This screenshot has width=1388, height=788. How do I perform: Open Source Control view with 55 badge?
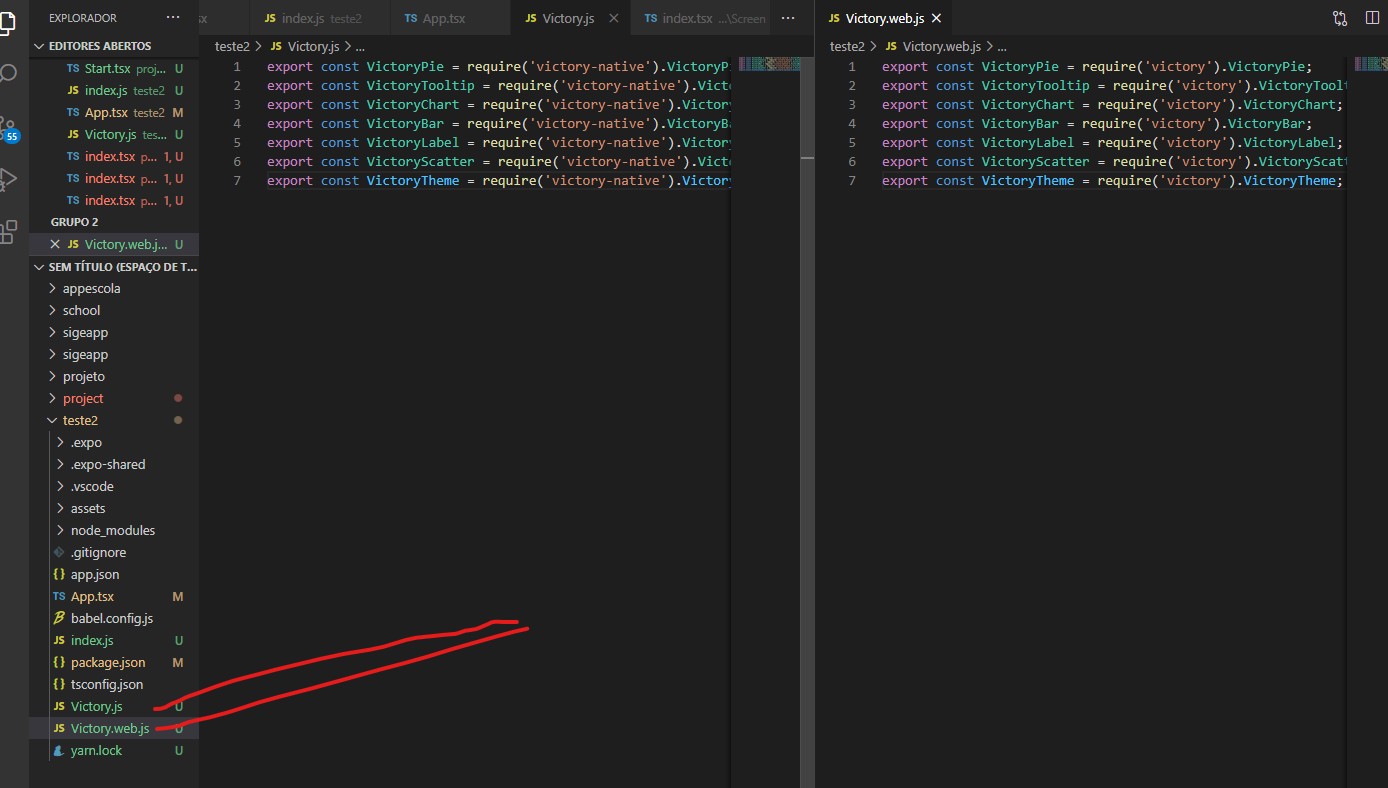pyautogui.click(x=8, y=127)
